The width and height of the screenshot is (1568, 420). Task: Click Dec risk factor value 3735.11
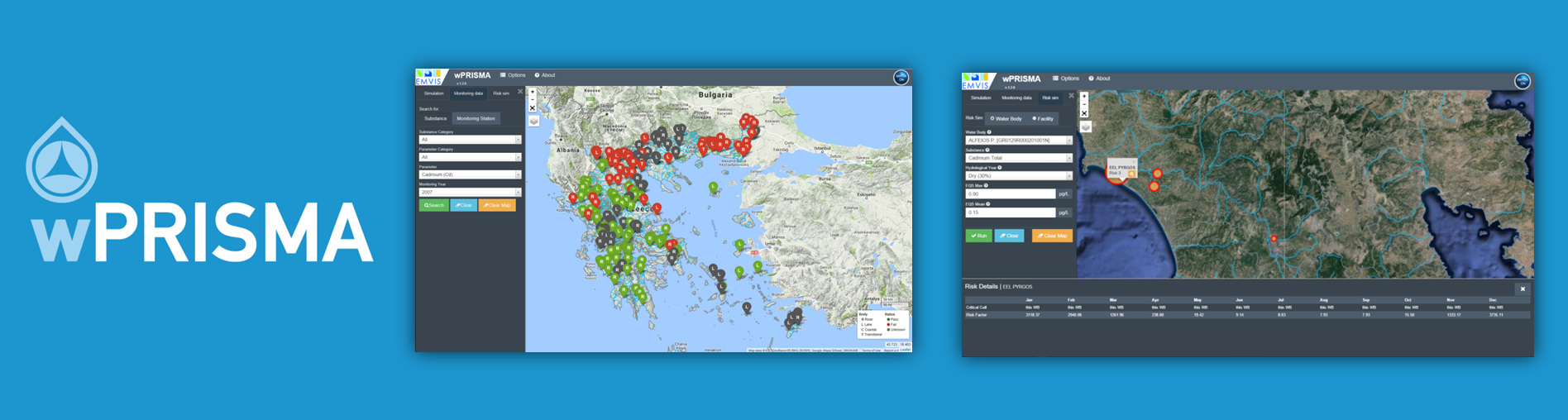(x=1496, y=315)
